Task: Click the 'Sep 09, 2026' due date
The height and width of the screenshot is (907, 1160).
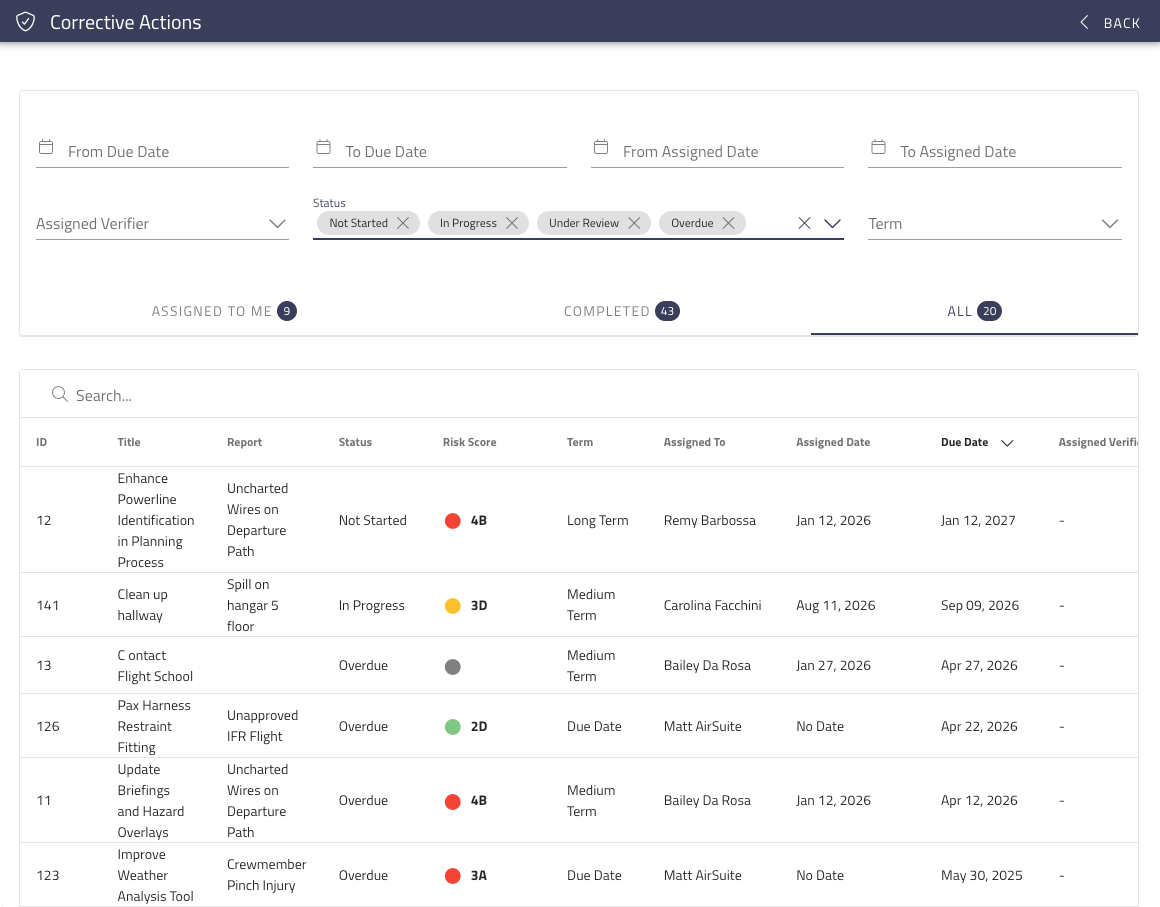Action: [x=979, y=605]
